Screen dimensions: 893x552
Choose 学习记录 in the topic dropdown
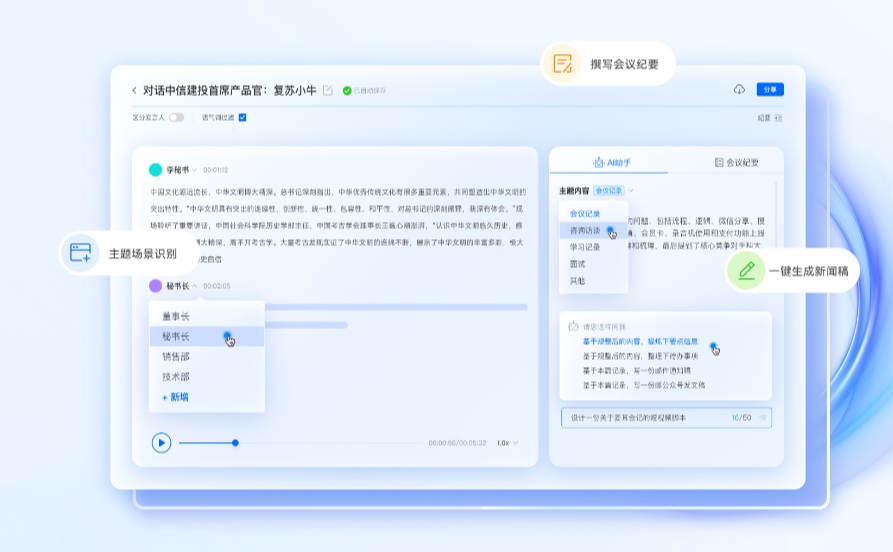593,247
